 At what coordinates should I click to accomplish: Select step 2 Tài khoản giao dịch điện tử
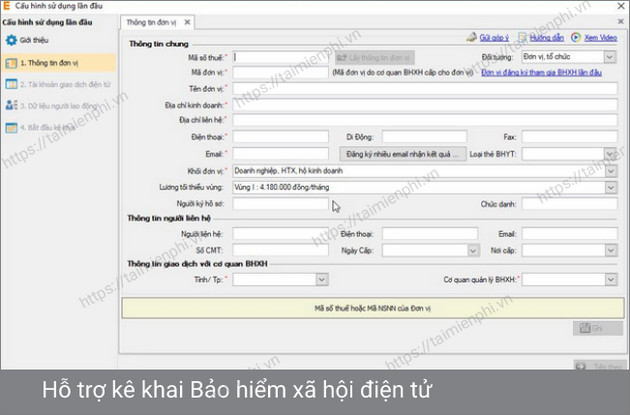click(x=58, y=85)
